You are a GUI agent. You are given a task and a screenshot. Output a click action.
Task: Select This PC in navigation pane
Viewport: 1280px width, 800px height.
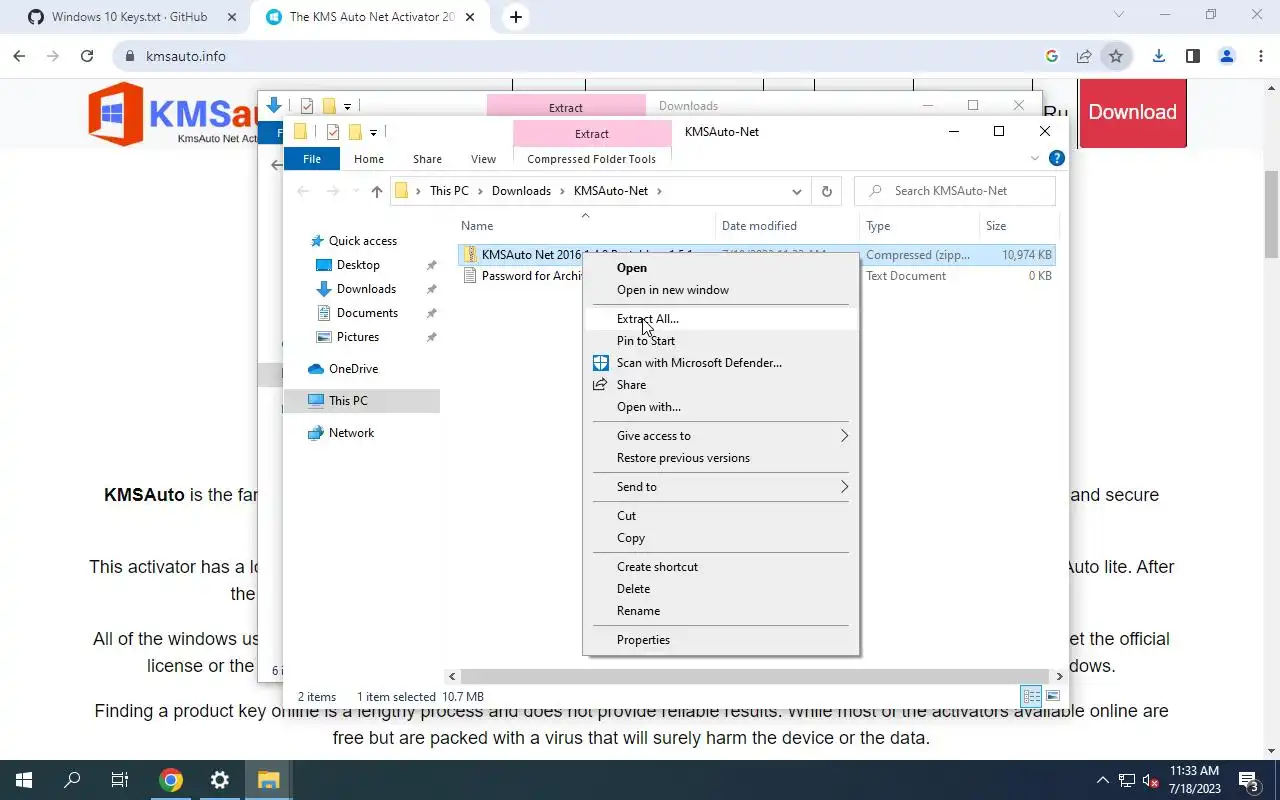coord(347,400)
